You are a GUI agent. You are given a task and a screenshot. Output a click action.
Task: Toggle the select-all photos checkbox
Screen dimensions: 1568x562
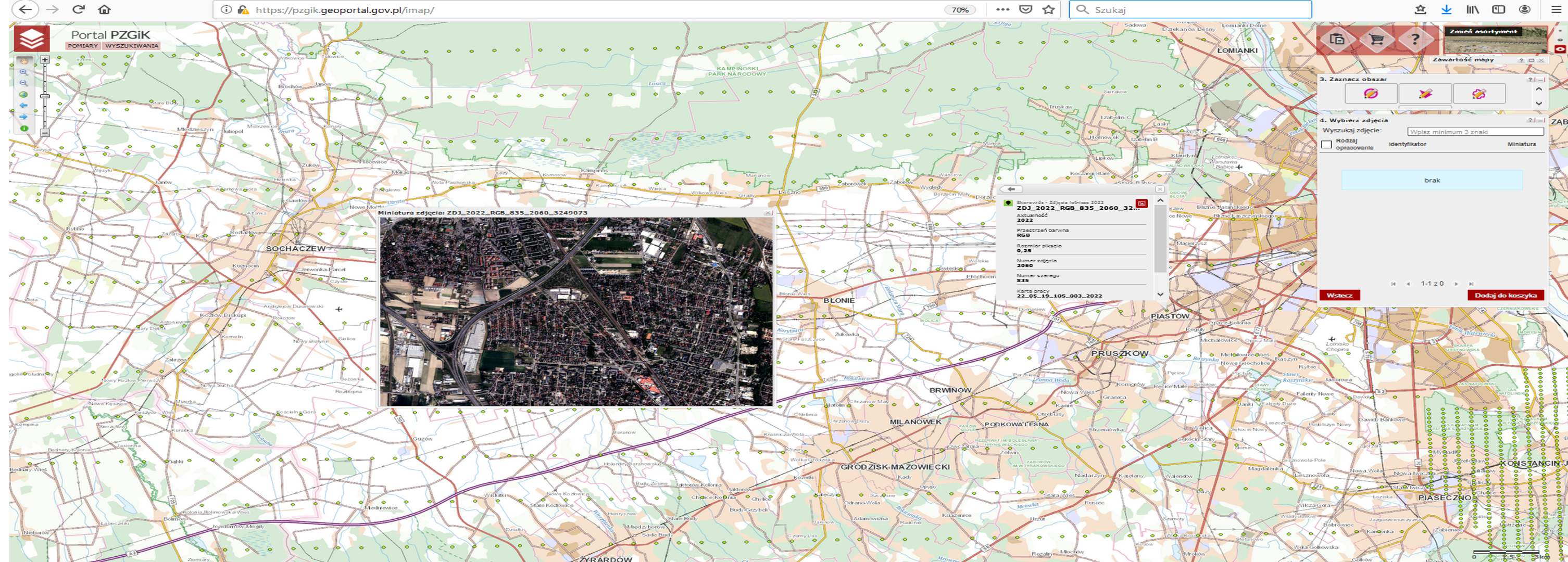click(1326, 144)
